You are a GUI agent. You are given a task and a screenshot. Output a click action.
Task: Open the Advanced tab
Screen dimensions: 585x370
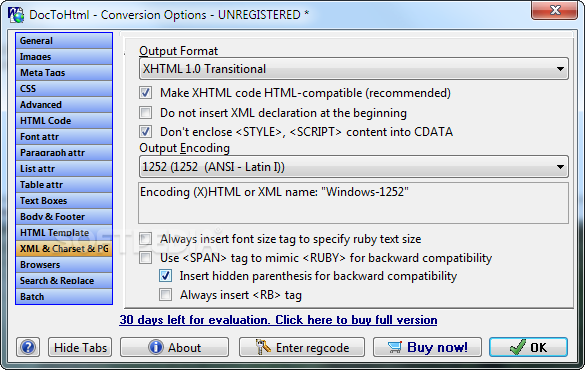[64, 105]
